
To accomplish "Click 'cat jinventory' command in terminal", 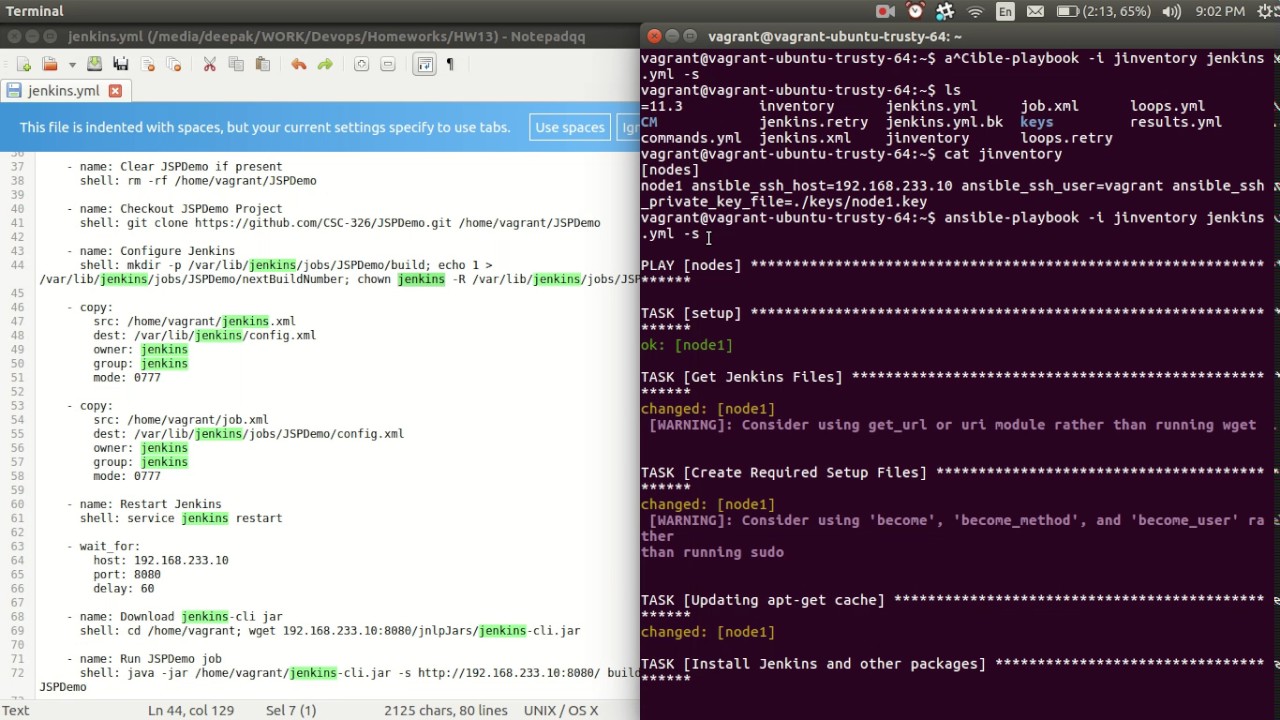I will [x=1003, y=154].
